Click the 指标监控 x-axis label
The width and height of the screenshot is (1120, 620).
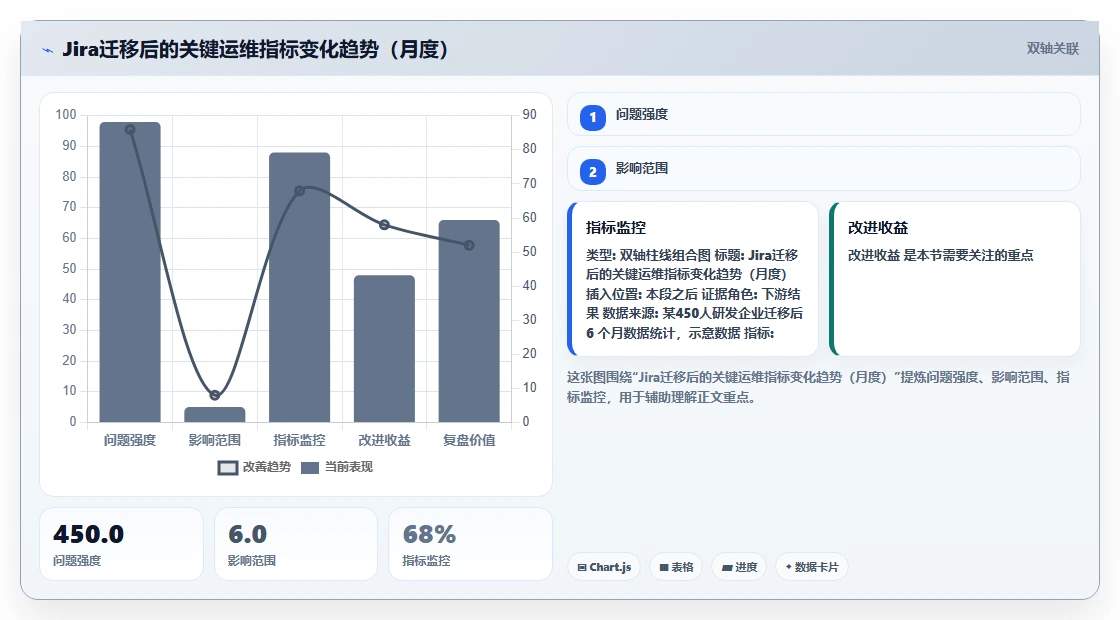click(299, 440)
